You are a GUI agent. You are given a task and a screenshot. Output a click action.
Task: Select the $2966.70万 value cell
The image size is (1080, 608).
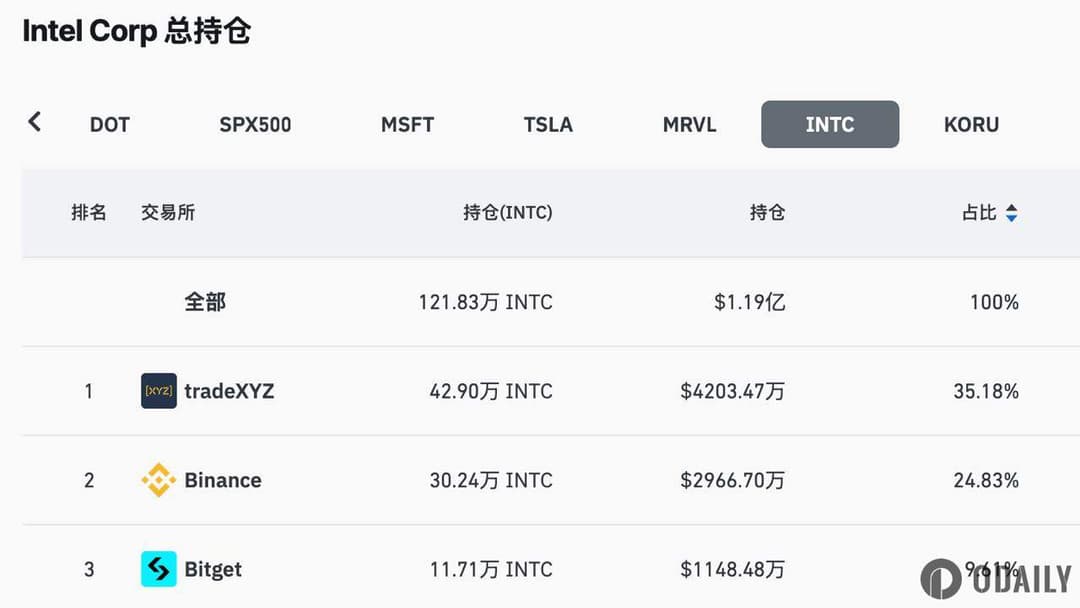(x=732, y=480)
